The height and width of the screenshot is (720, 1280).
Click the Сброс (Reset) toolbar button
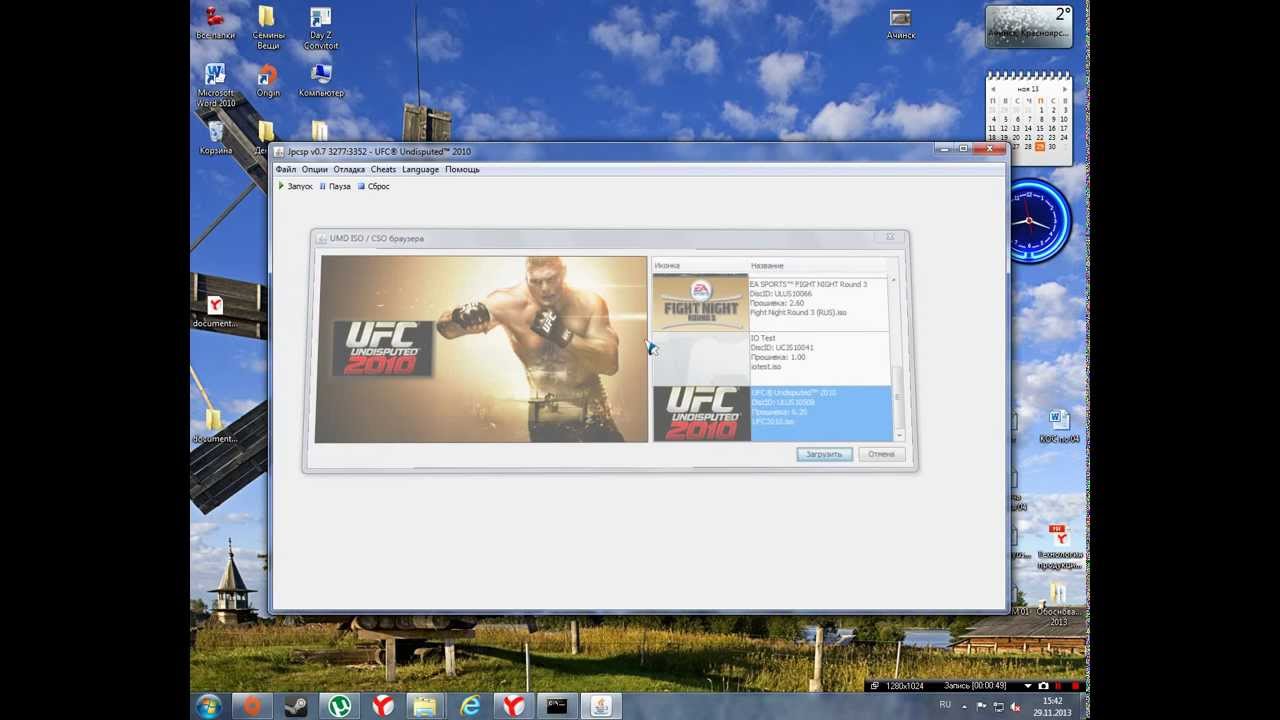click(374, 186)
